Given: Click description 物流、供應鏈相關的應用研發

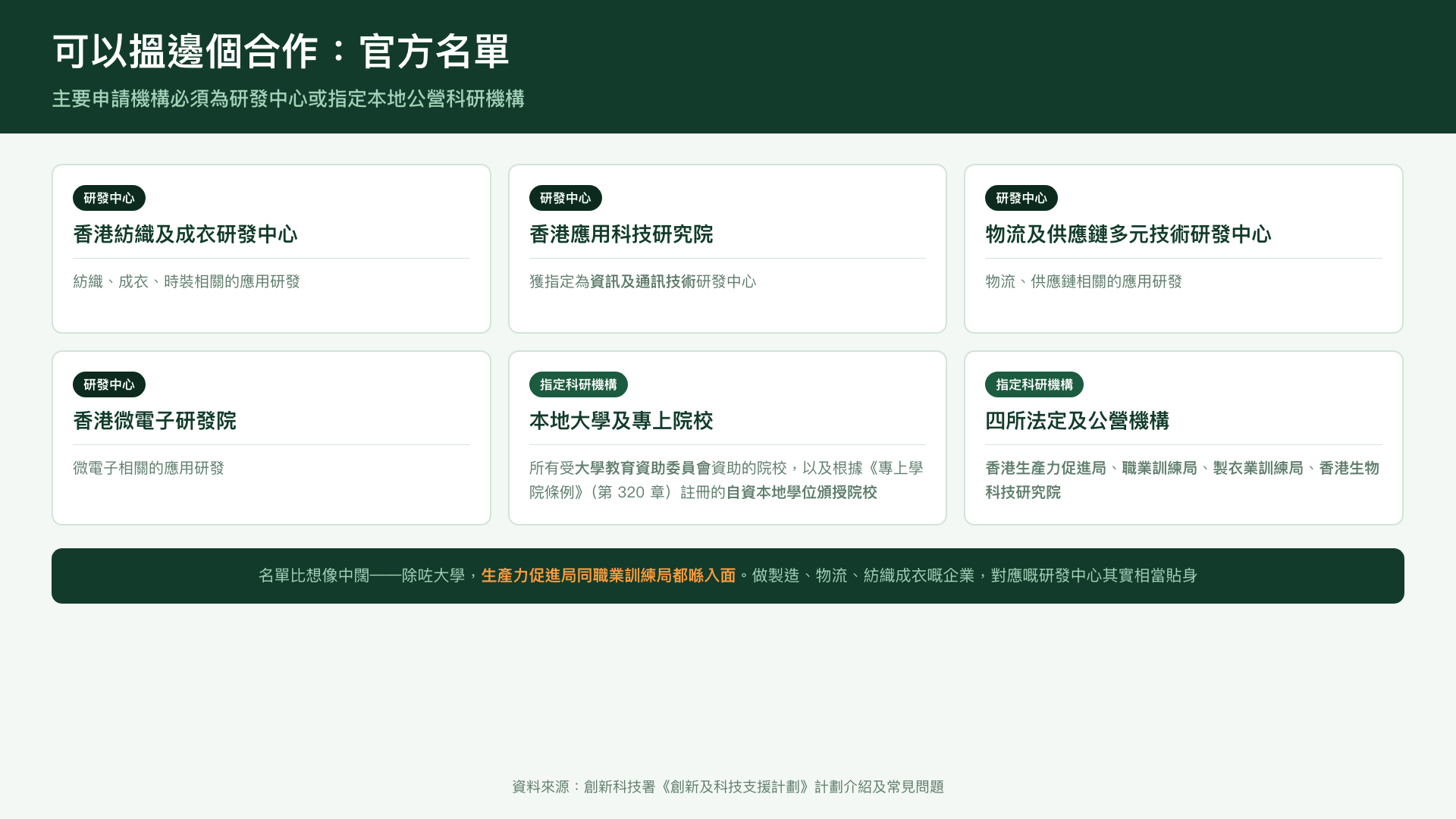Looking at the screenshot, I should 1084,281.
